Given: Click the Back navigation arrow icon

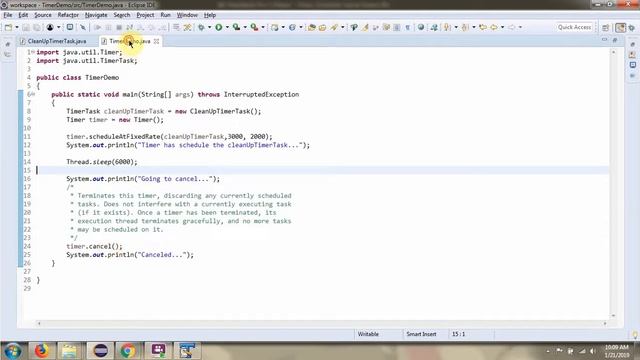Looking at the screenshot, I should (x=494, y=27).
